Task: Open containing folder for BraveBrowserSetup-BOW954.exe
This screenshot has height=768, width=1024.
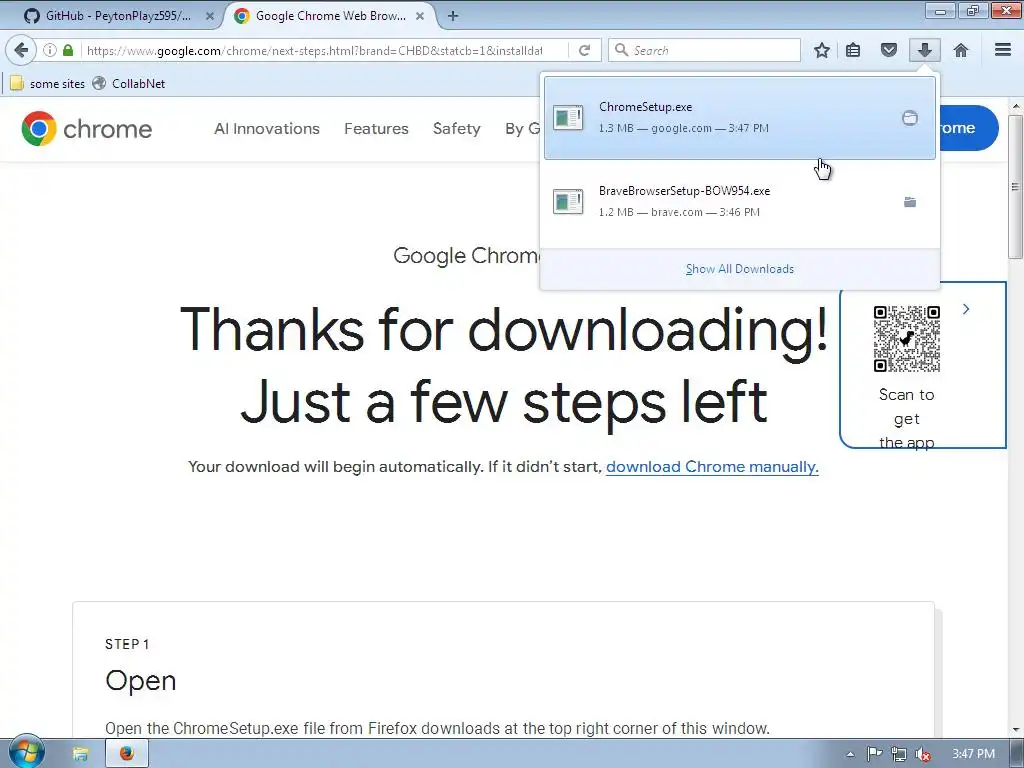Action: (910, 202)
